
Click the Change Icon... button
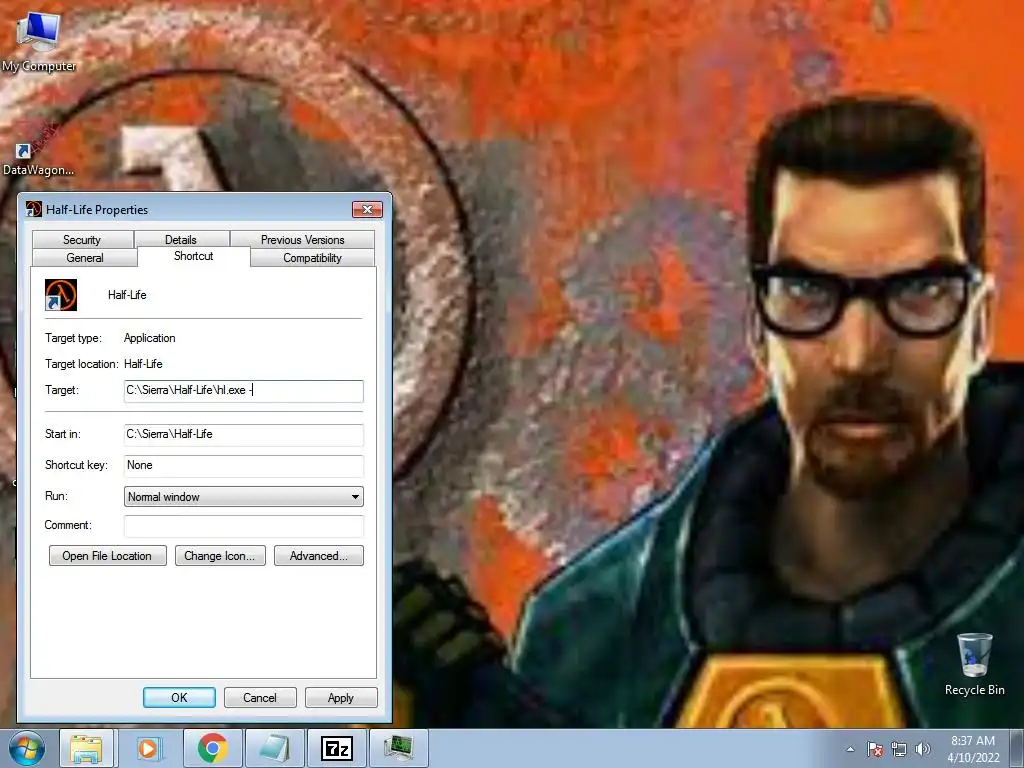[x=220, y=556]
